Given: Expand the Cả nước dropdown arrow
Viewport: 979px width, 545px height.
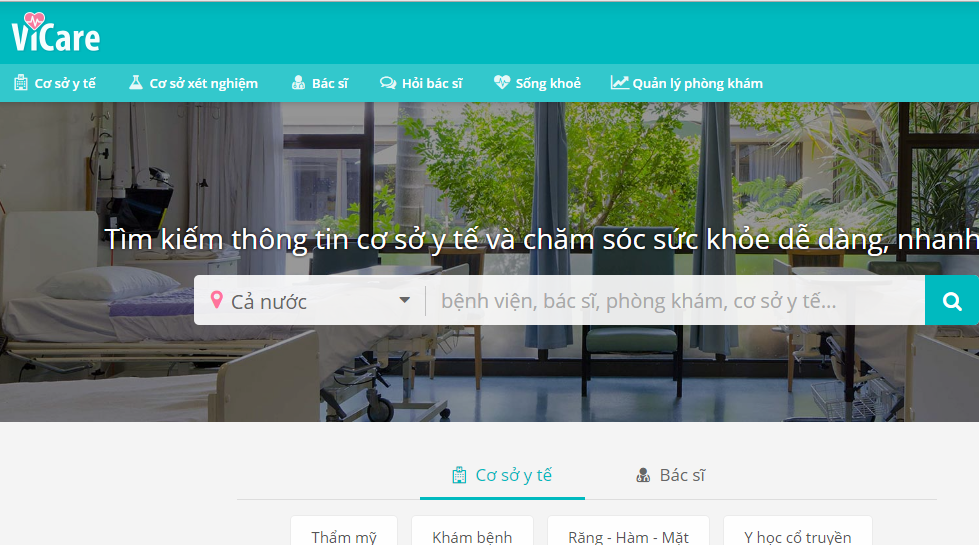Looking at the screenshot, I should (405, 300).
